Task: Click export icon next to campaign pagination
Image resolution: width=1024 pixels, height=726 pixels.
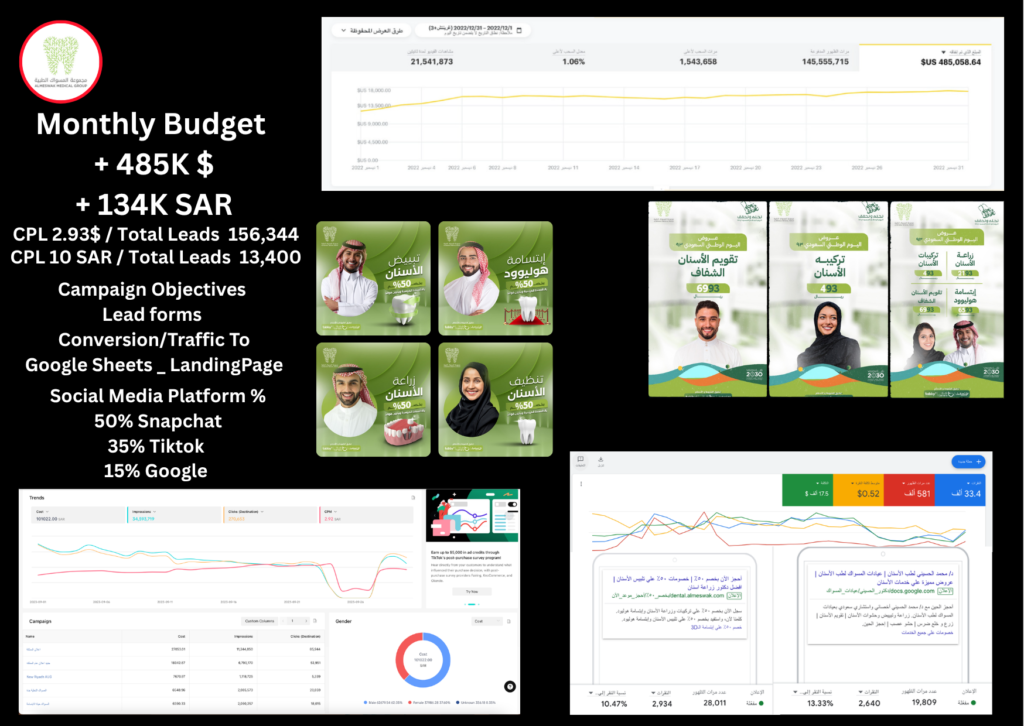Action: tap(314, 621)
